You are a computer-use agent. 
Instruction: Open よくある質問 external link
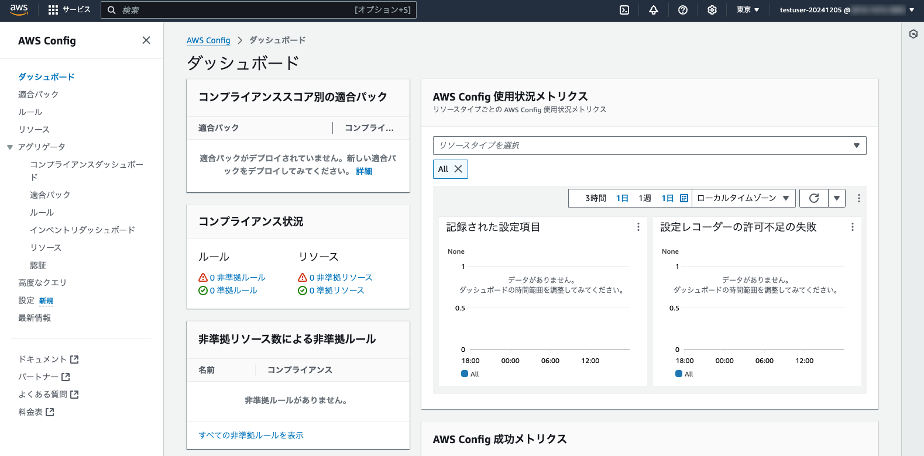(x=48, y=394)
